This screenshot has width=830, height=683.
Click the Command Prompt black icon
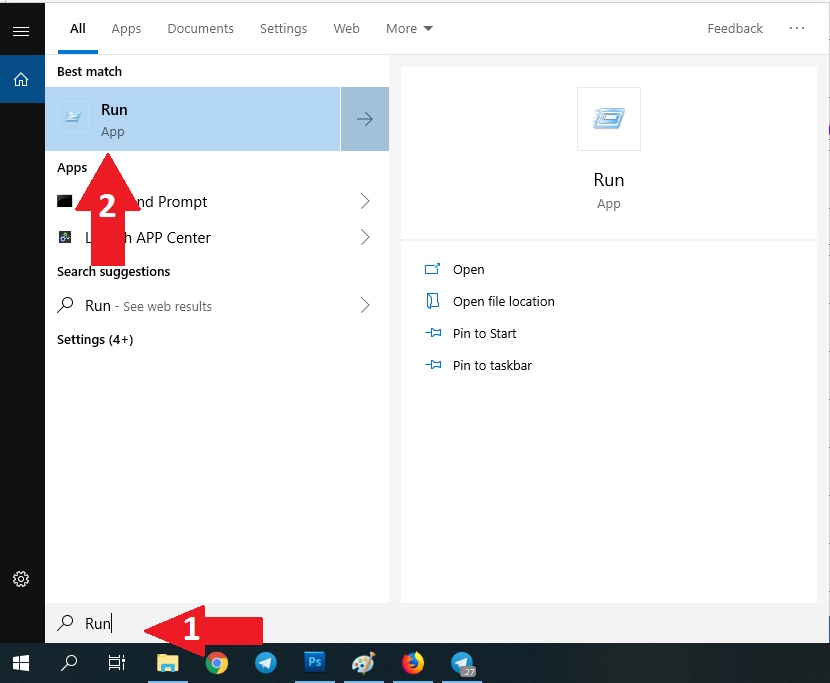(65, 201)
